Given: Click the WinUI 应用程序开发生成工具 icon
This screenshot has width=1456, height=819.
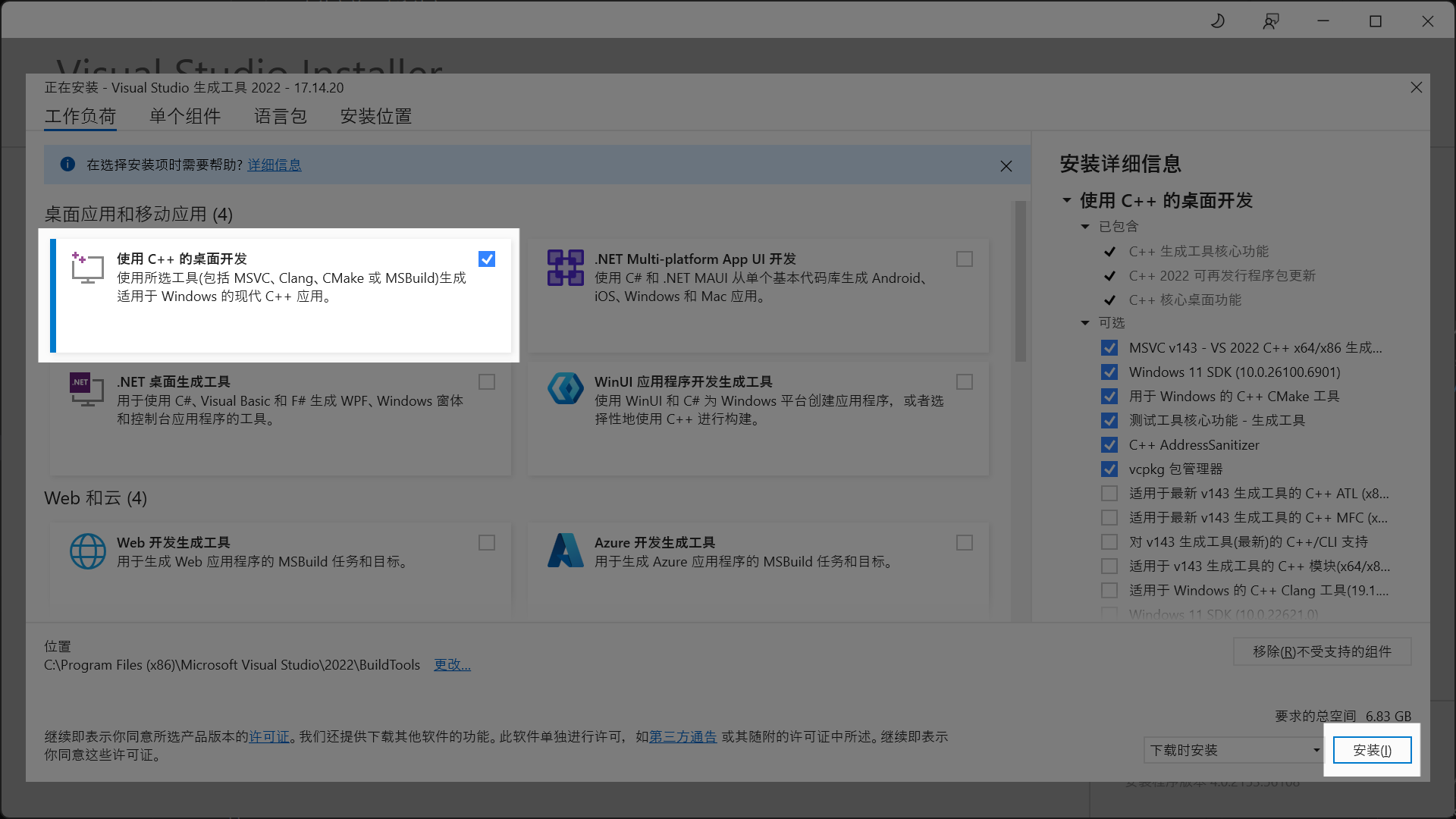Looking at the screenshot, I should [566, 389].
